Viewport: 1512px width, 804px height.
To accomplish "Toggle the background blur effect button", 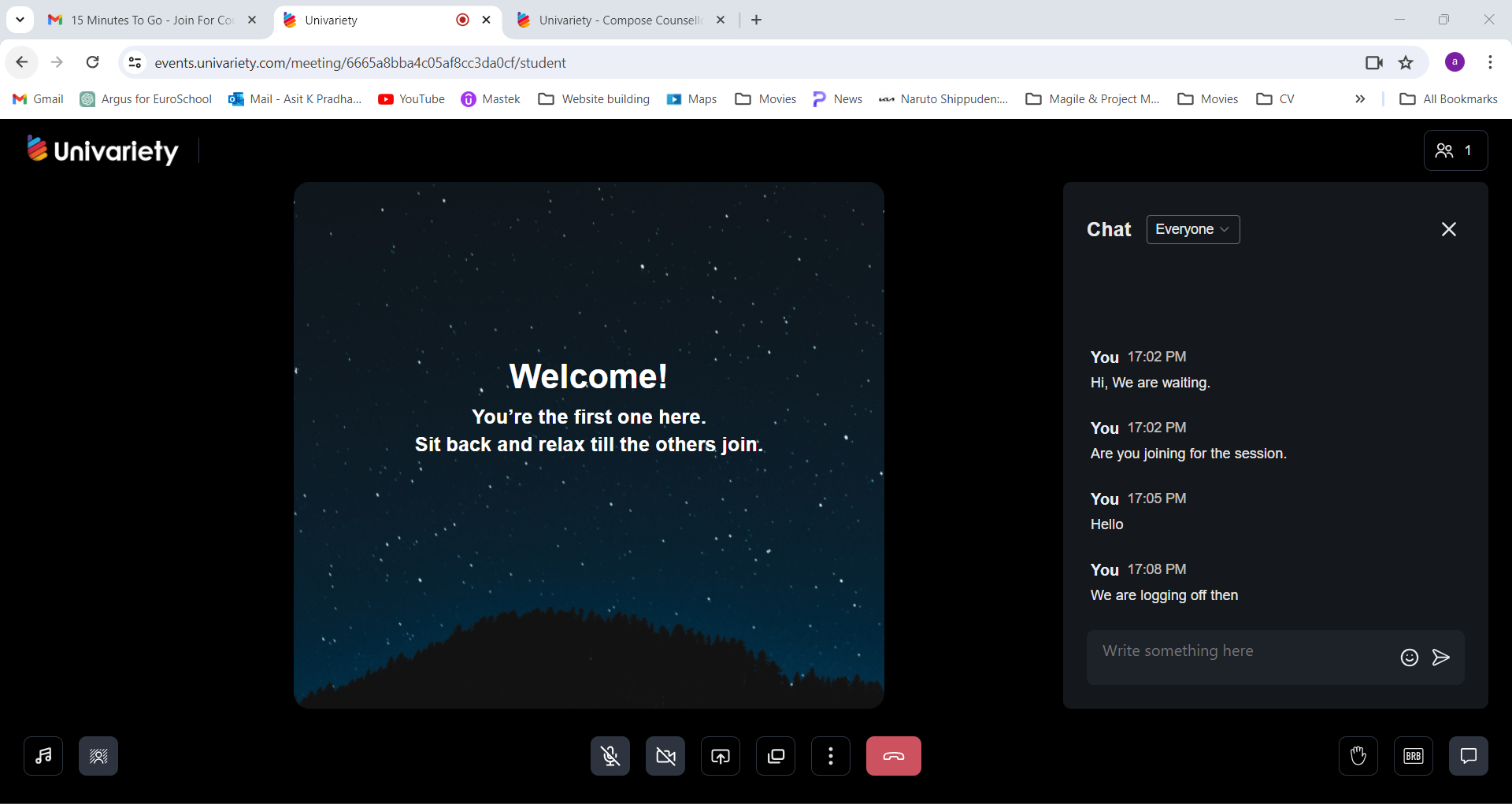I will pyautogui.click(x=98, y=756).
